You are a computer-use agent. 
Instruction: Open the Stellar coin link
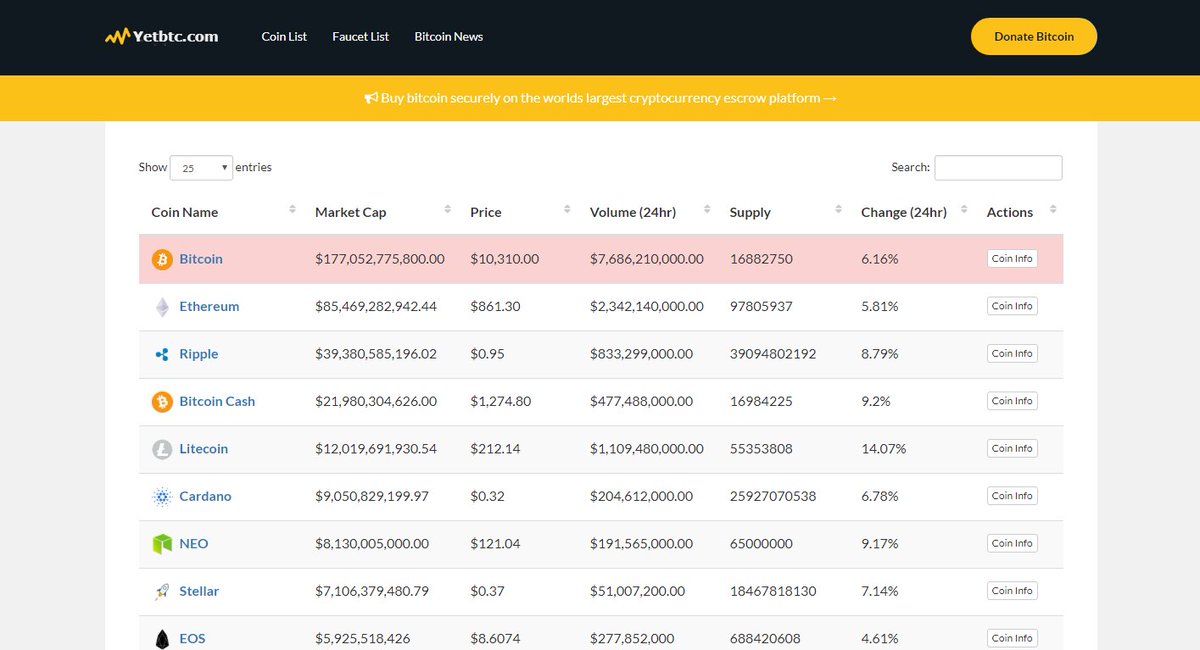(x=199, y=592)
